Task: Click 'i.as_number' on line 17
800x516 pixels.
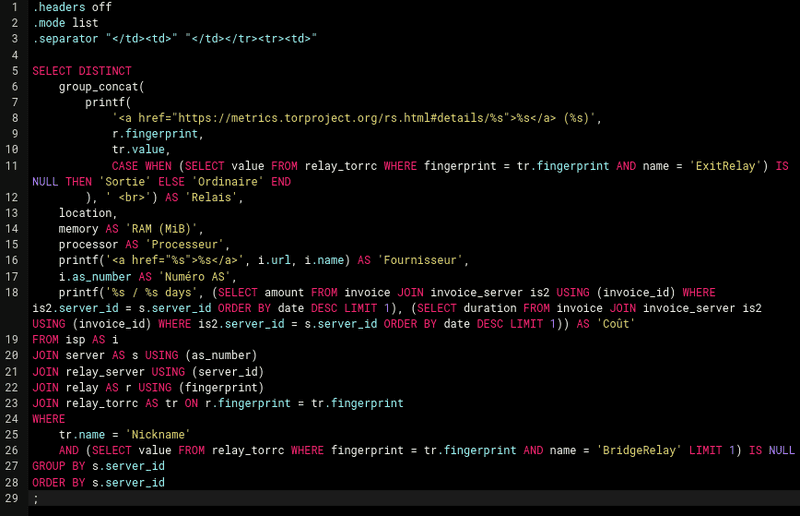Action: (x=95, y=277)
